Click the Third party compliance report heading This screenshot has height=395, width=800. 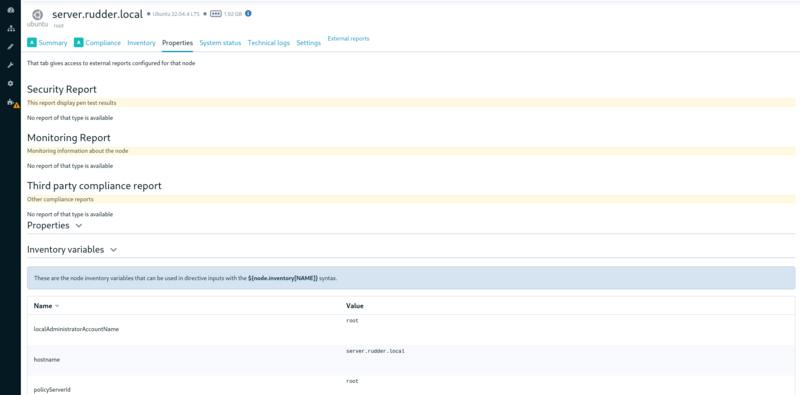94,186
